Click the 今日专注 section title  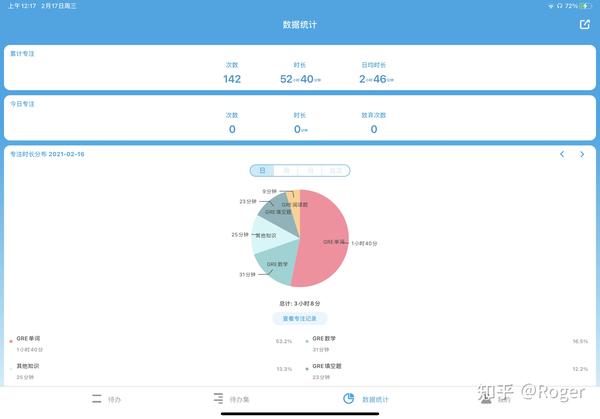(x=22, y=104)
